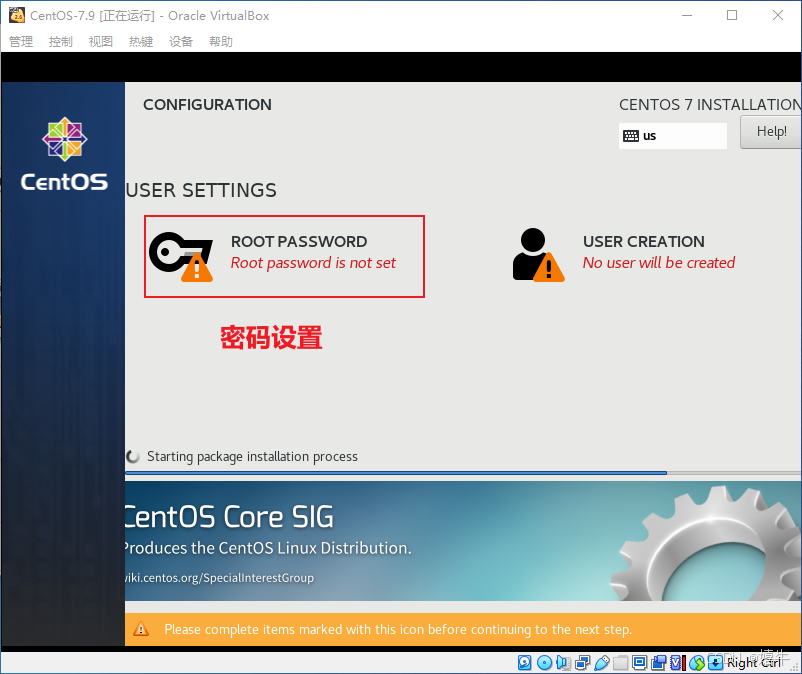Maximize the VirtualBox window

732,15
